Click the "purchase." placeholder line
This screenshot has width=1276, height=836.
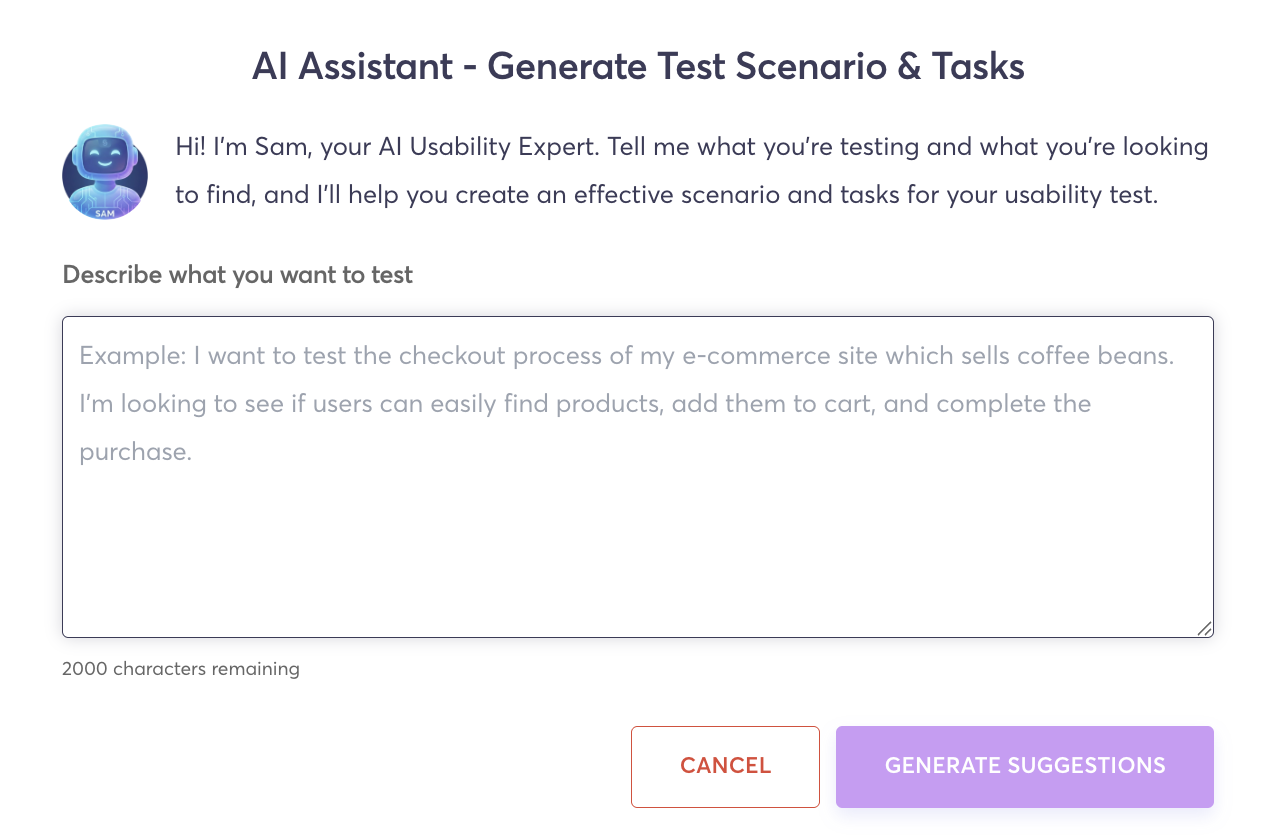(135, 451)
